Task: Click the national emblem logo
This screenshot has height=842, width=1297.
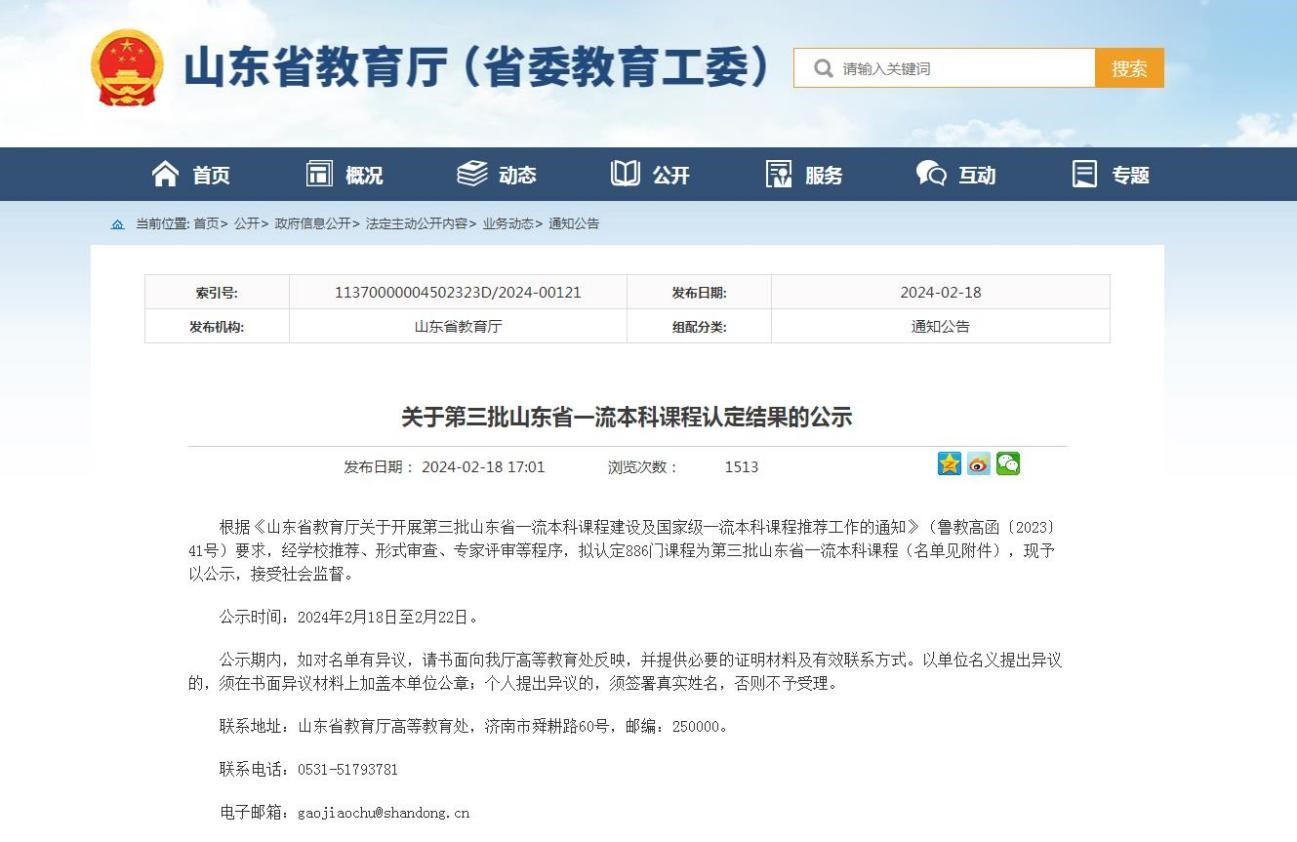Action: (x=127, y=67)
